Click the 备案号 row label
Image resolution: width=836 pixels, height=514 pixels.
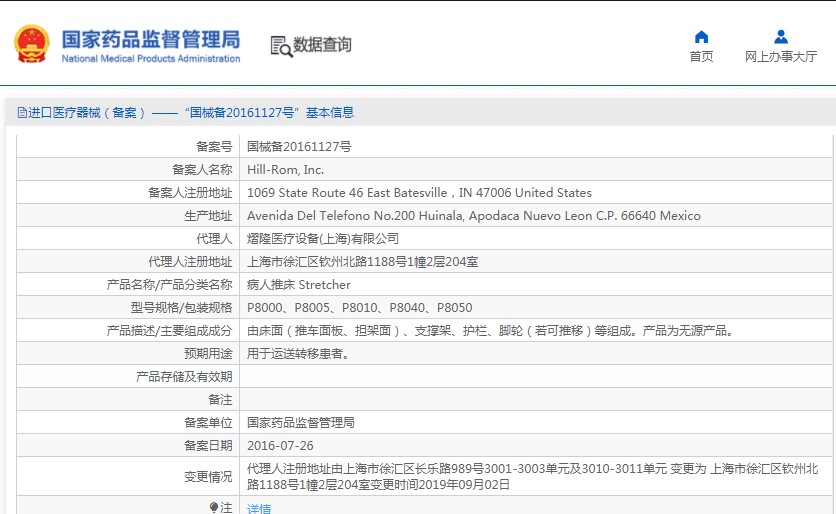tap(214, 147)
